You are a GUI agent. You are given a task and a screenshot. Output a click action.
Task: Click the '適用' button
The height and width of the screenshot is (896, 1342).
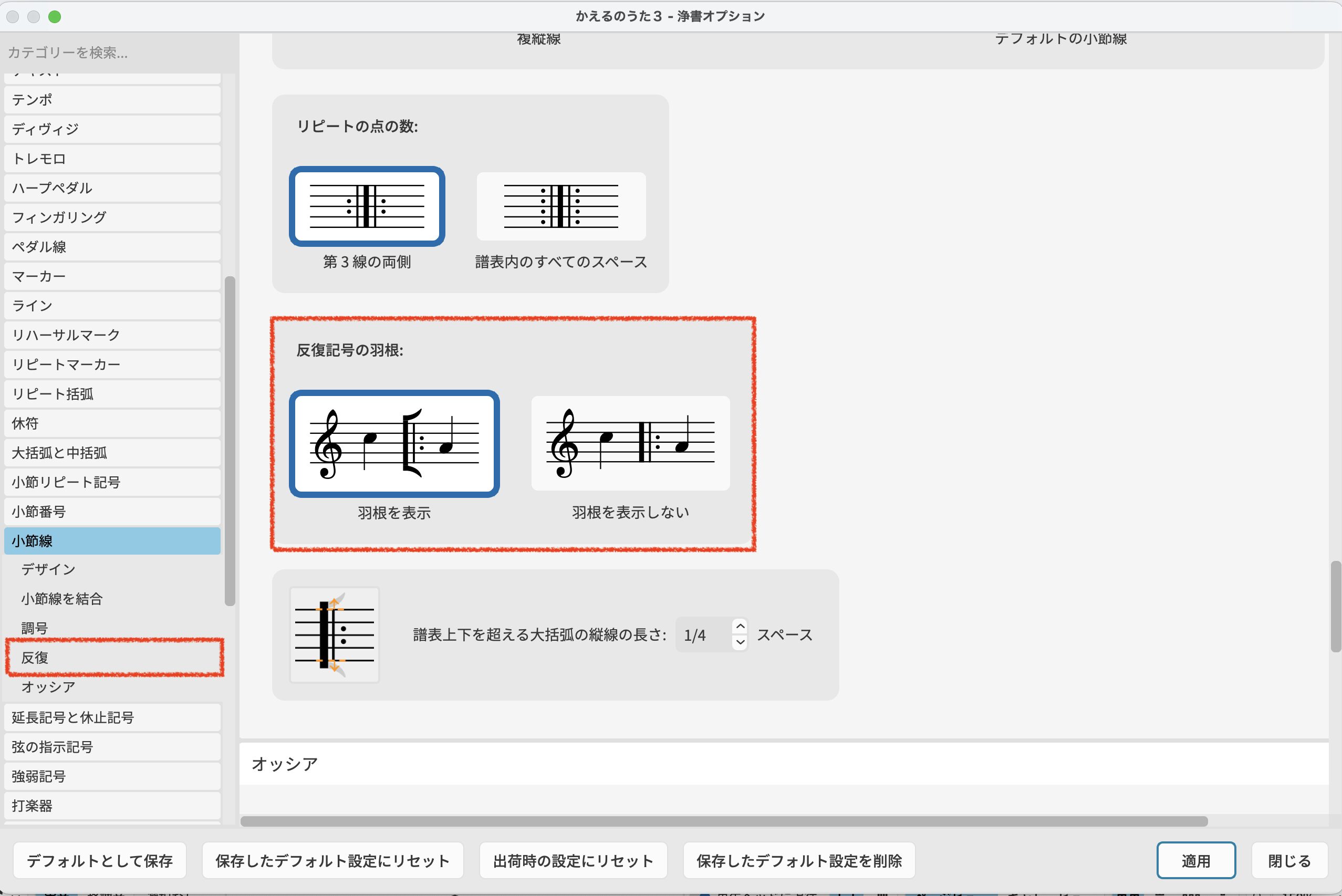[x=1195, y=861]
